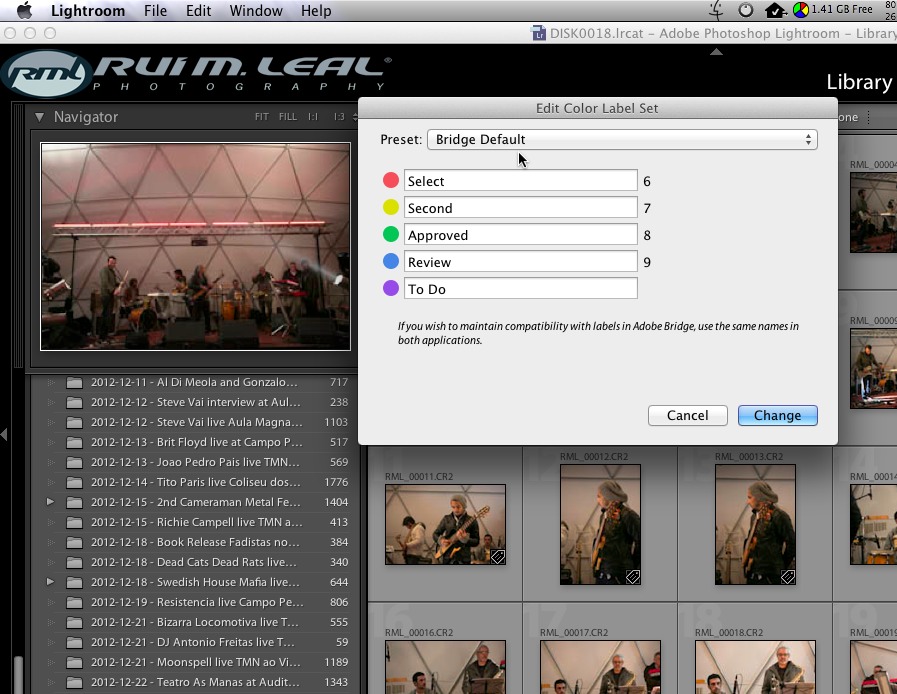
Task: Click the purple color label dot
Action: tap(391, 288)
